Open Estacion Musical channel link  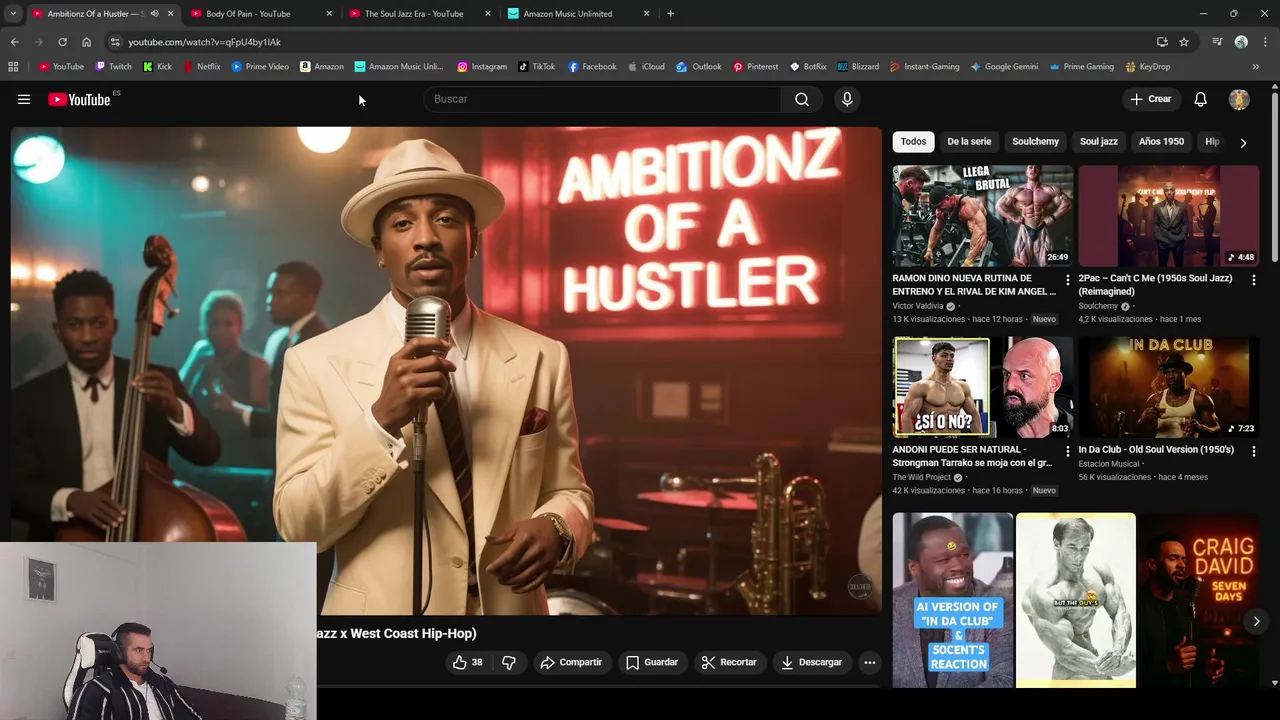click(1109, 463)
